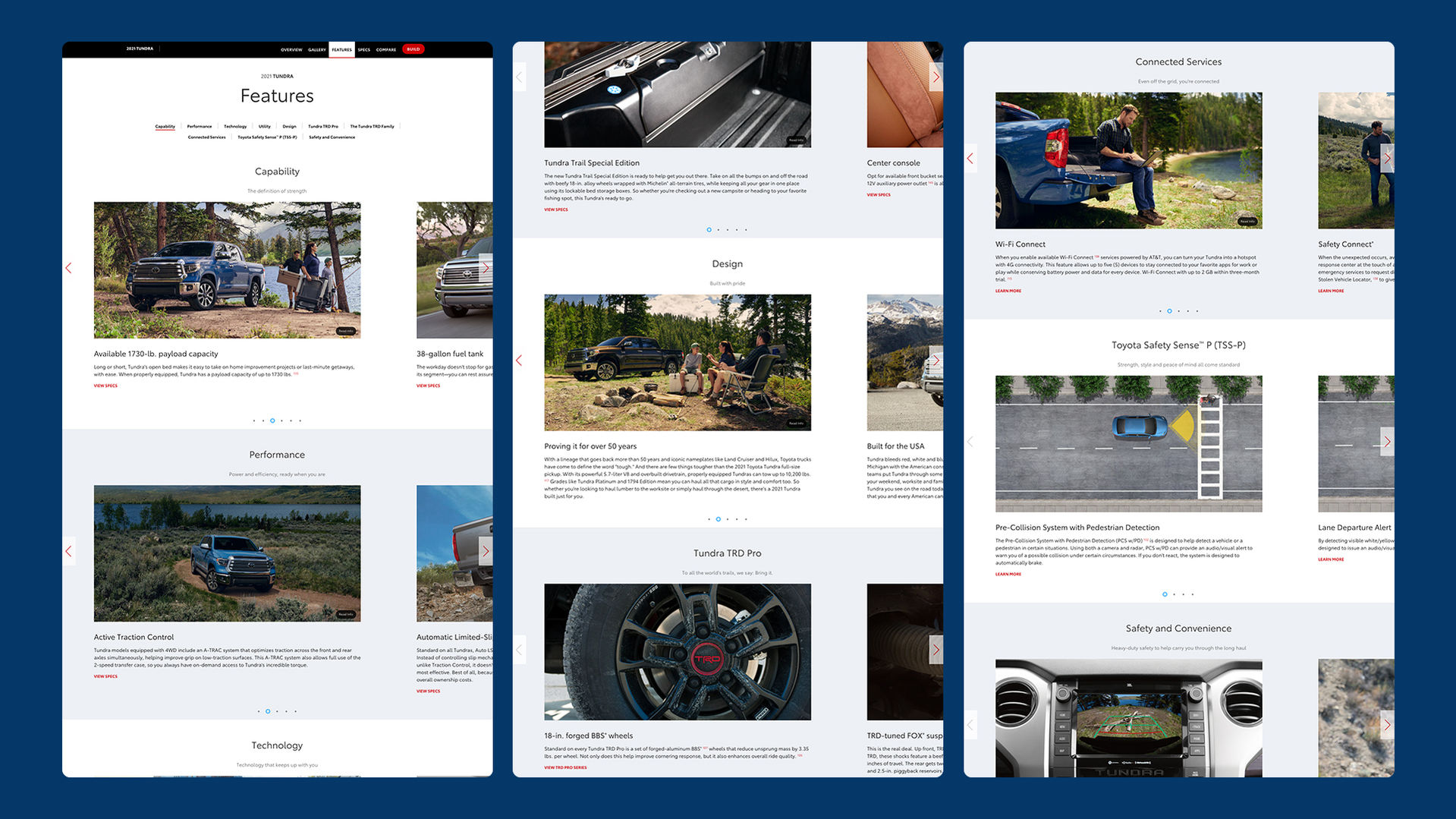Image resolution: width=1456 pixels, height=819 pixels.
Task: Click Learn More under Wi-Fi Connect
Action: point(1008,291)
